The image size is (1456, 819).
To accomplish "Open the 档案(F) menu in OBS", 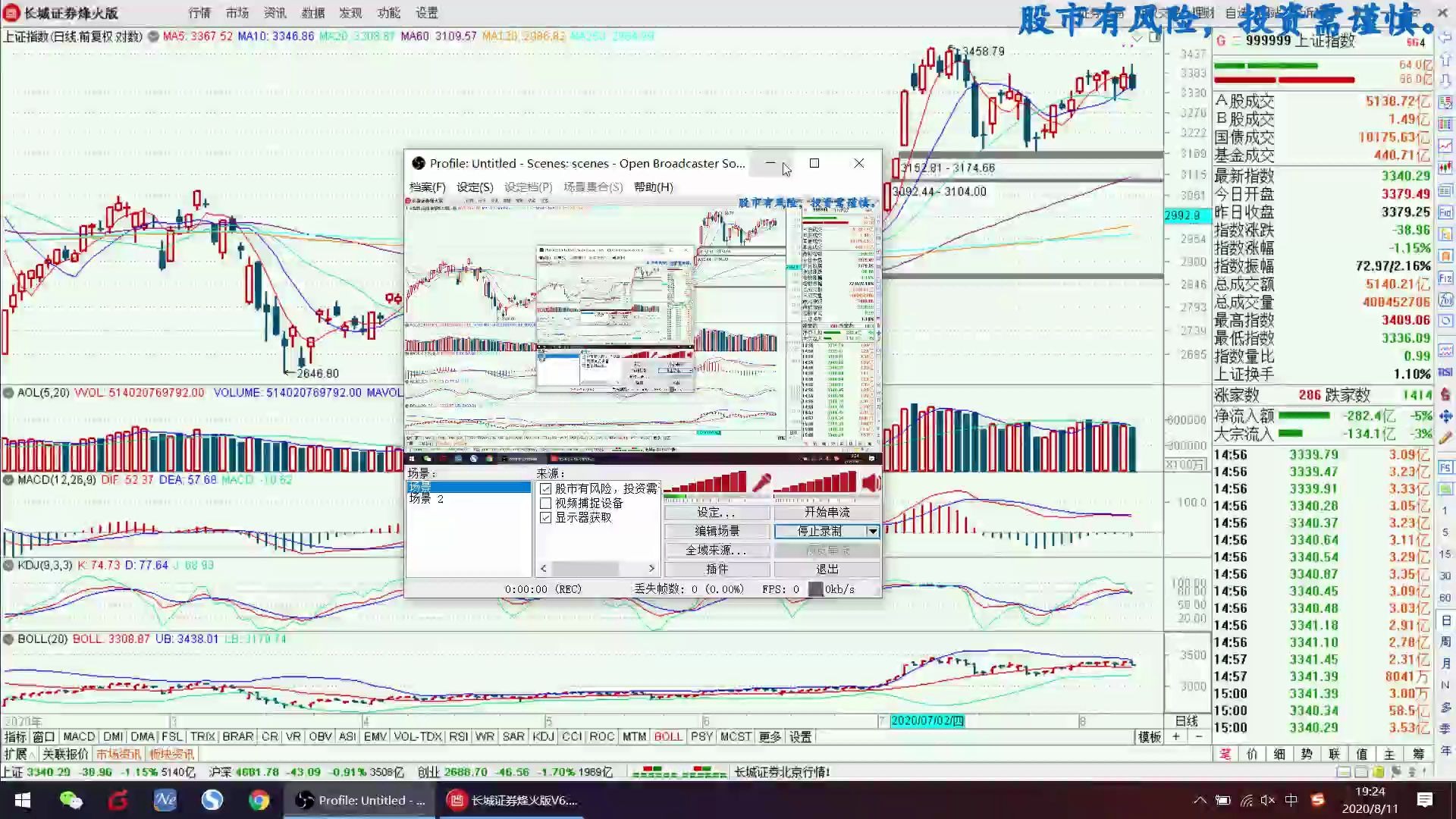I will (x=428, y=187).
